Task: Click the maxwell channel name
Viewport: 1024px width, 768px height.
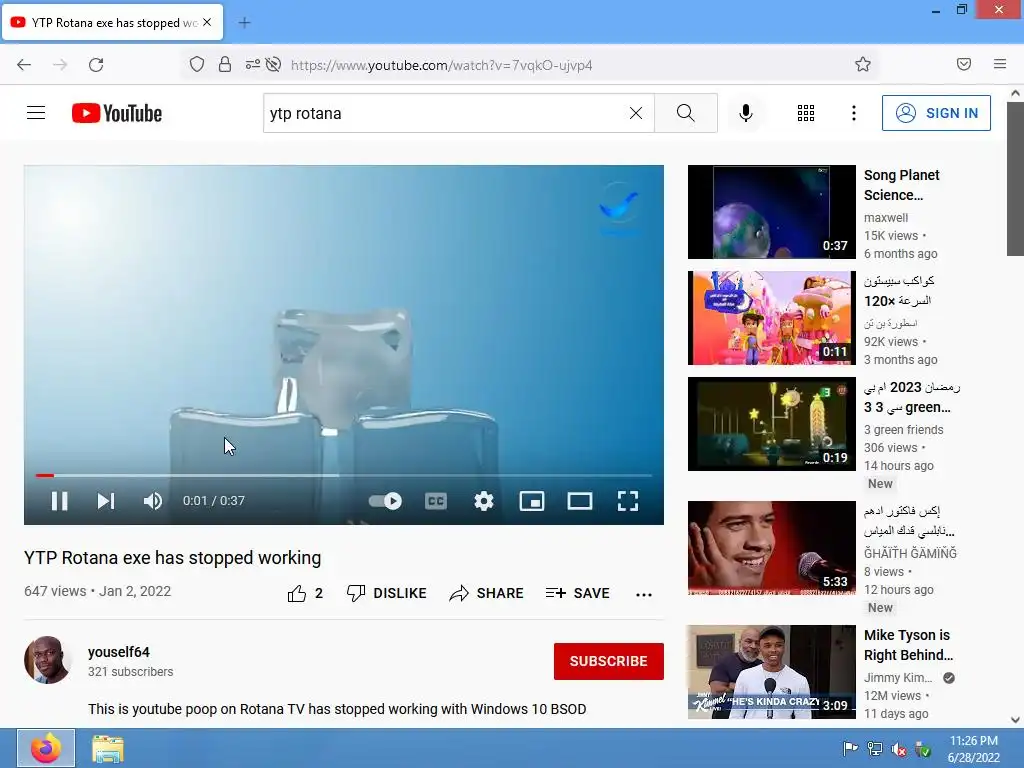Action: pos(886,217)
